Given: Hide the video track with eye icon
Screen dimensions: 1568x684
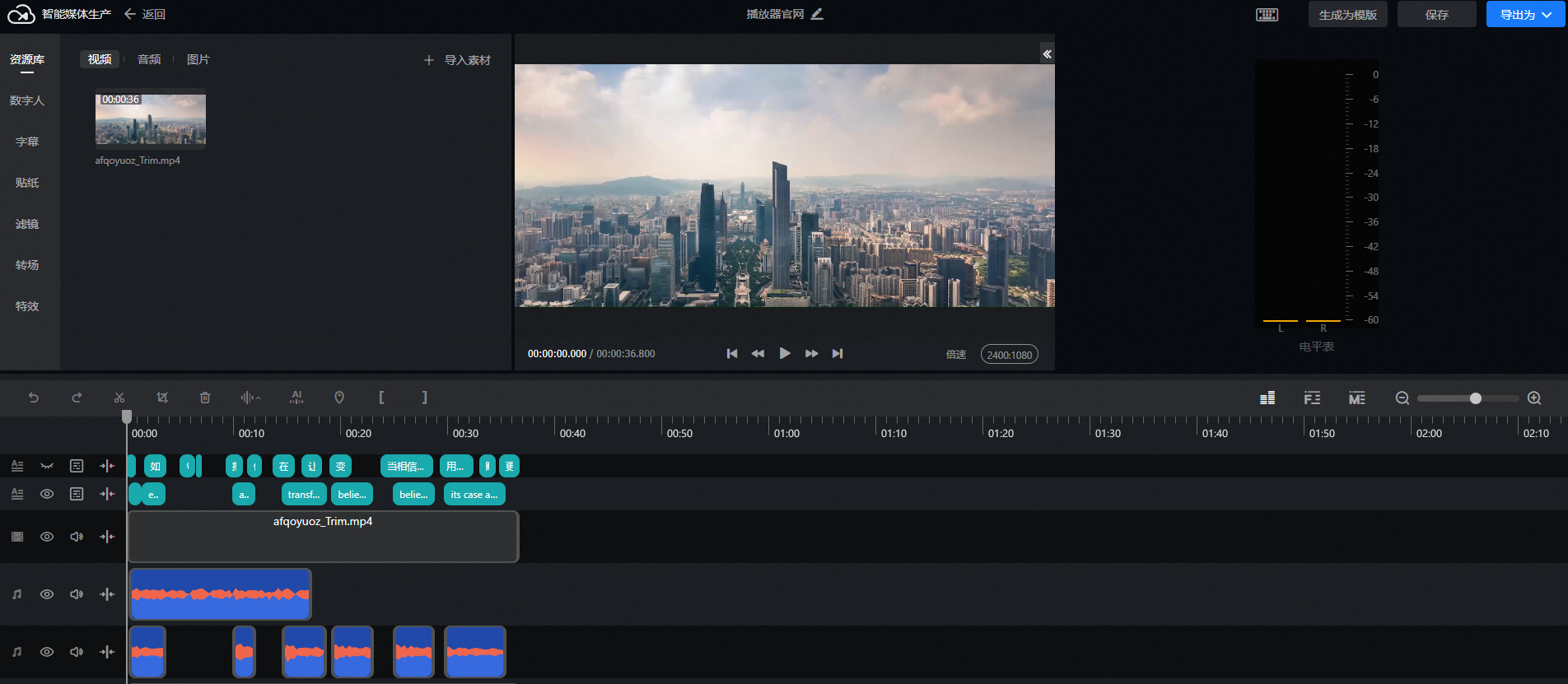Looking at the screenshot, I should click(x=47, y=537).
